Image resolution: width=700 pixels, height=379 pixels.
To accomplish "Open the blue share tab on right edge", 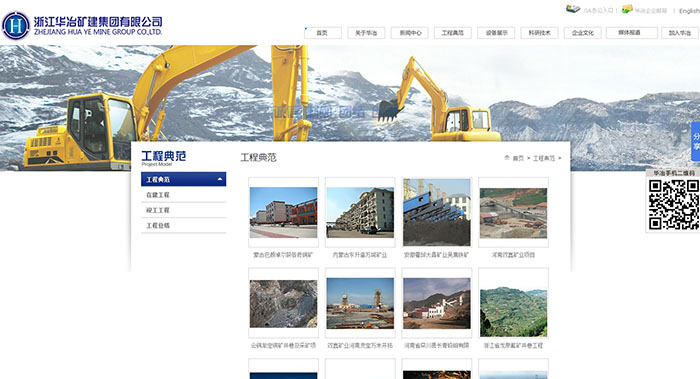I will (696, 141).
